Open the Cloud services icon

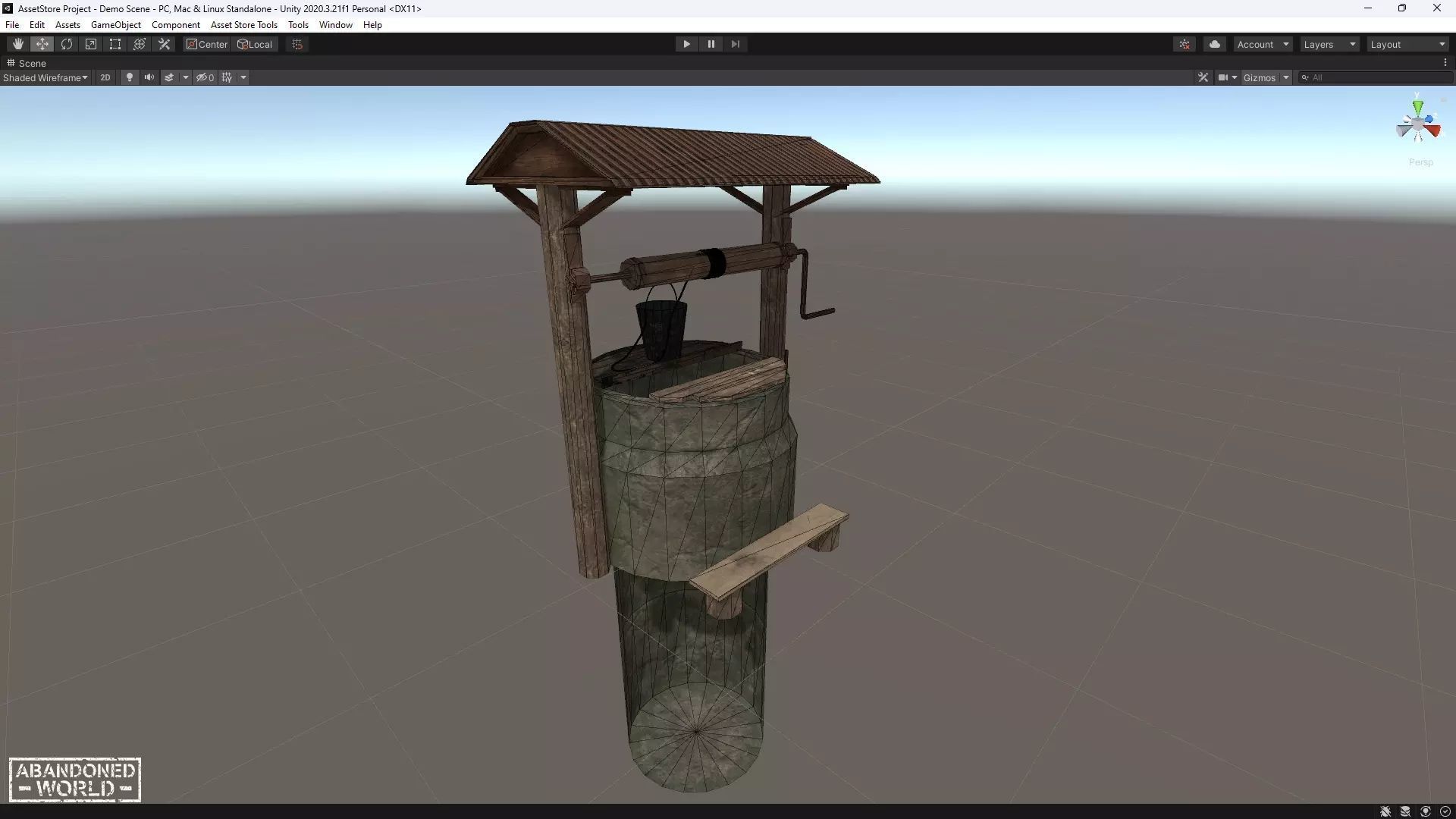point(1215,44)
